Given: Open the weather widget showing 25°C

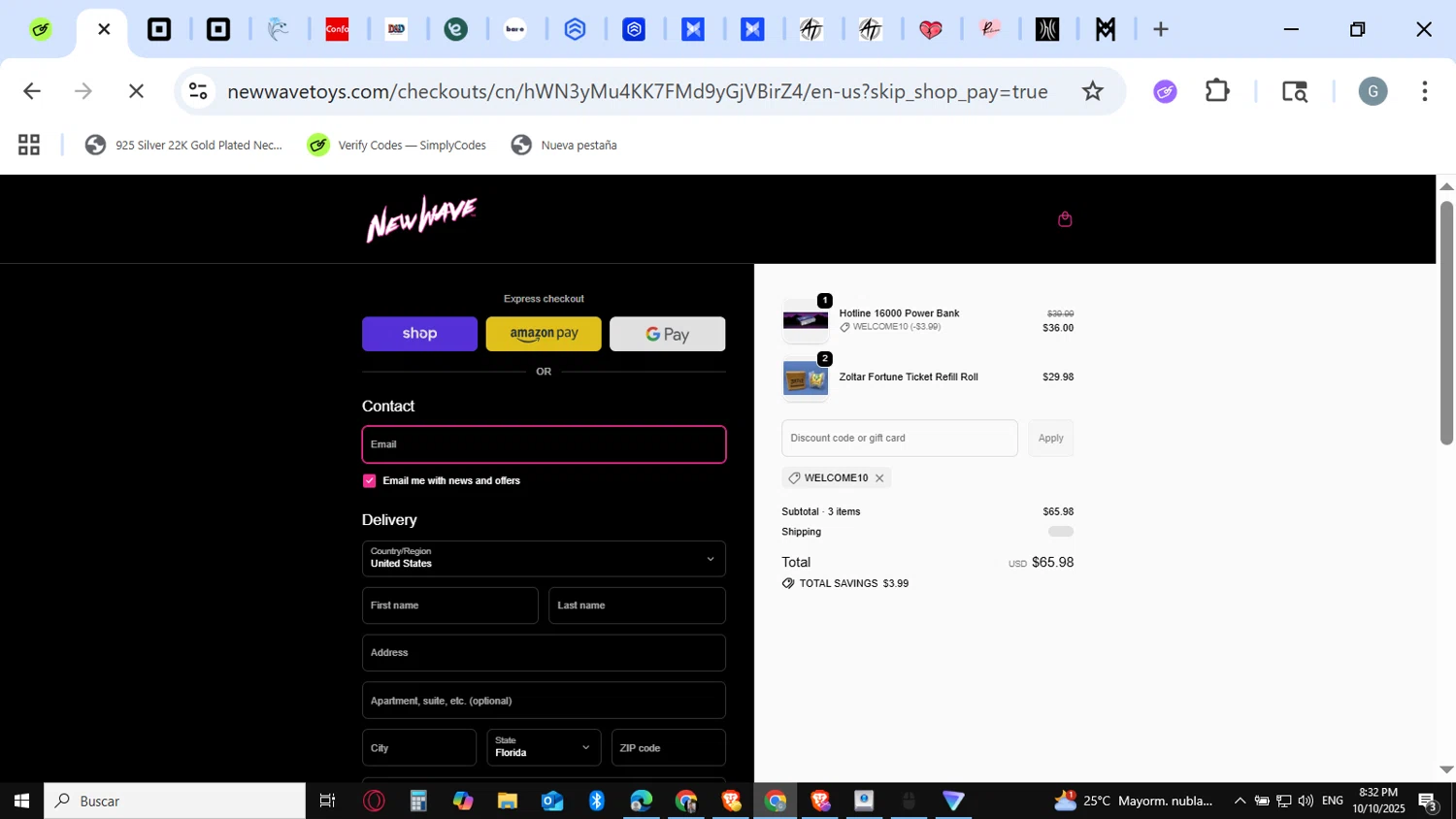Looking at the screenshot, I should pos(1134,801).
